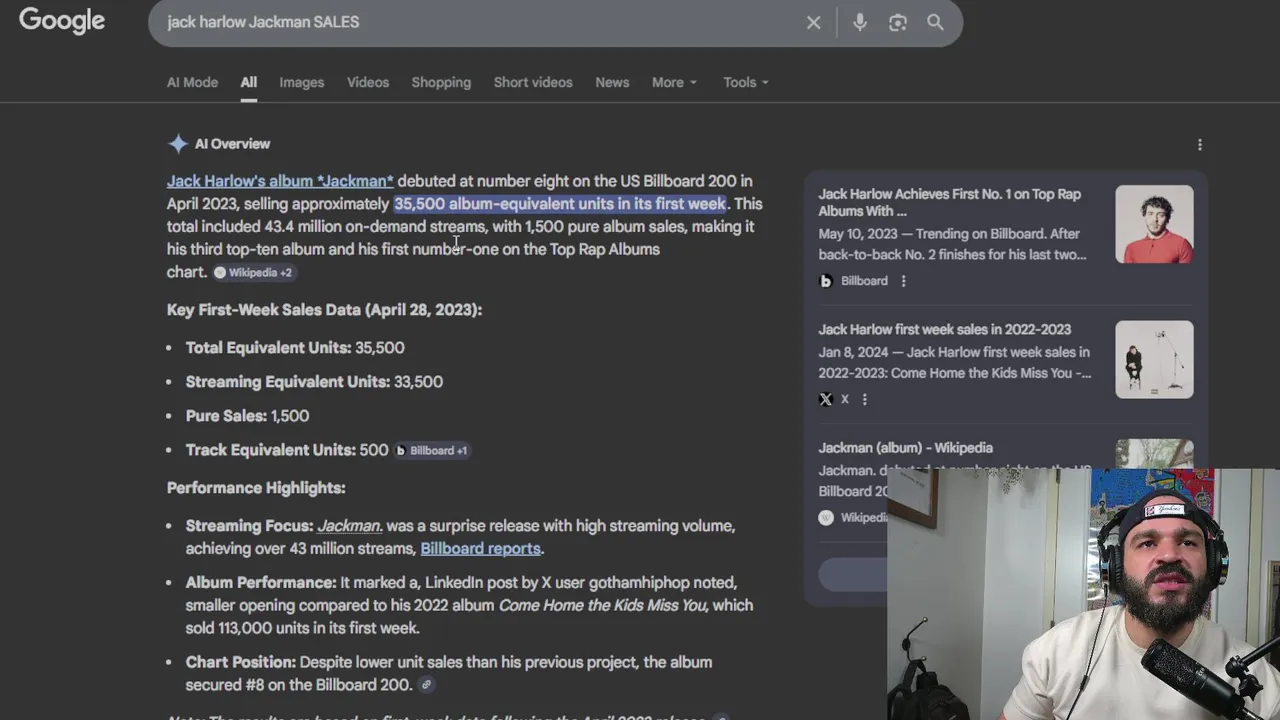Open the Videos tab

[x=368, y=82]
